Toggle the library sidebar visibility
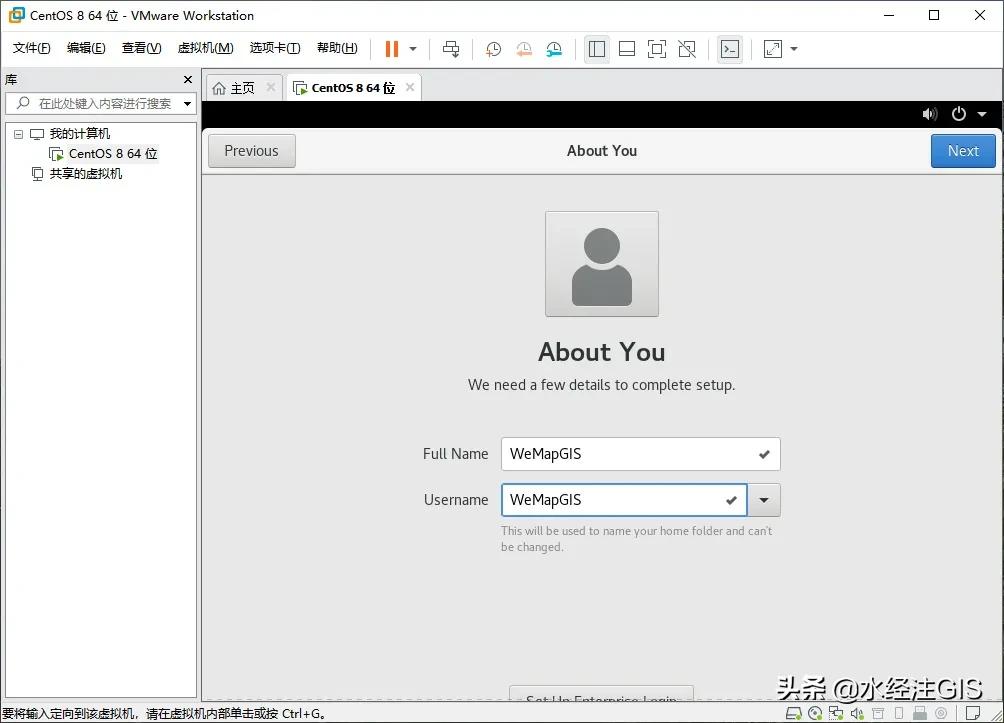Screen dimensions: 1004x723 [597, 48]
